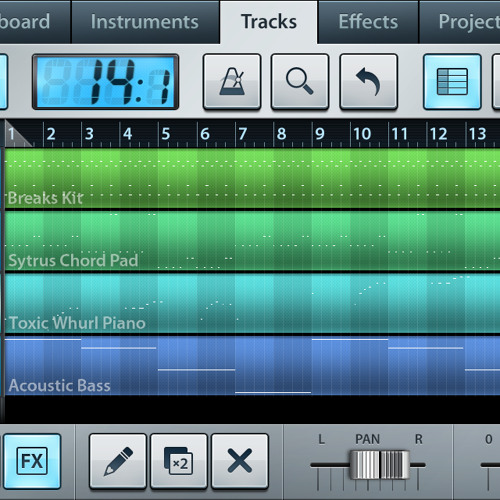The width and height of the screenshot is (500, 500).
Task: Open the zoom magnifier tool
Action: [x=300, y=81]
